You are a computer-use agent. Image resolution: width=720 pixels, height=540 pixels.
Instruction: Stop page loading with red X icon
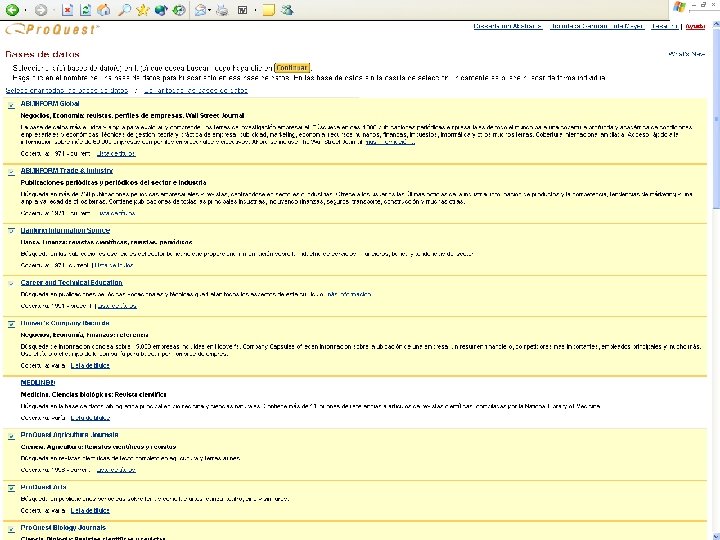(68, 10)
